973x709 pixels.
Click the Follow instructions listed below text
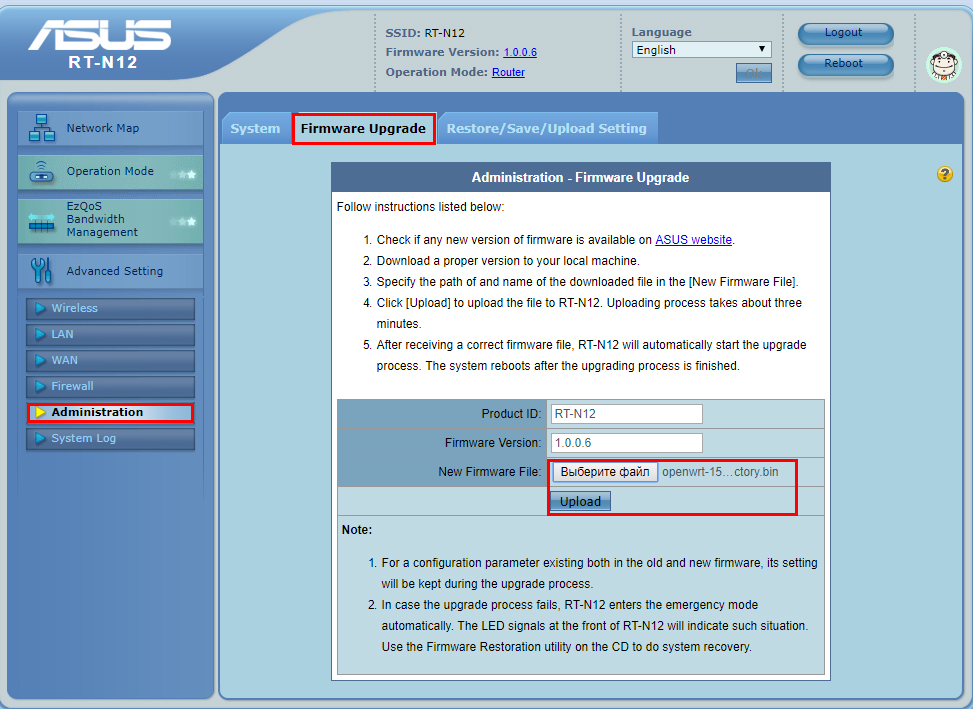(421, 207)
